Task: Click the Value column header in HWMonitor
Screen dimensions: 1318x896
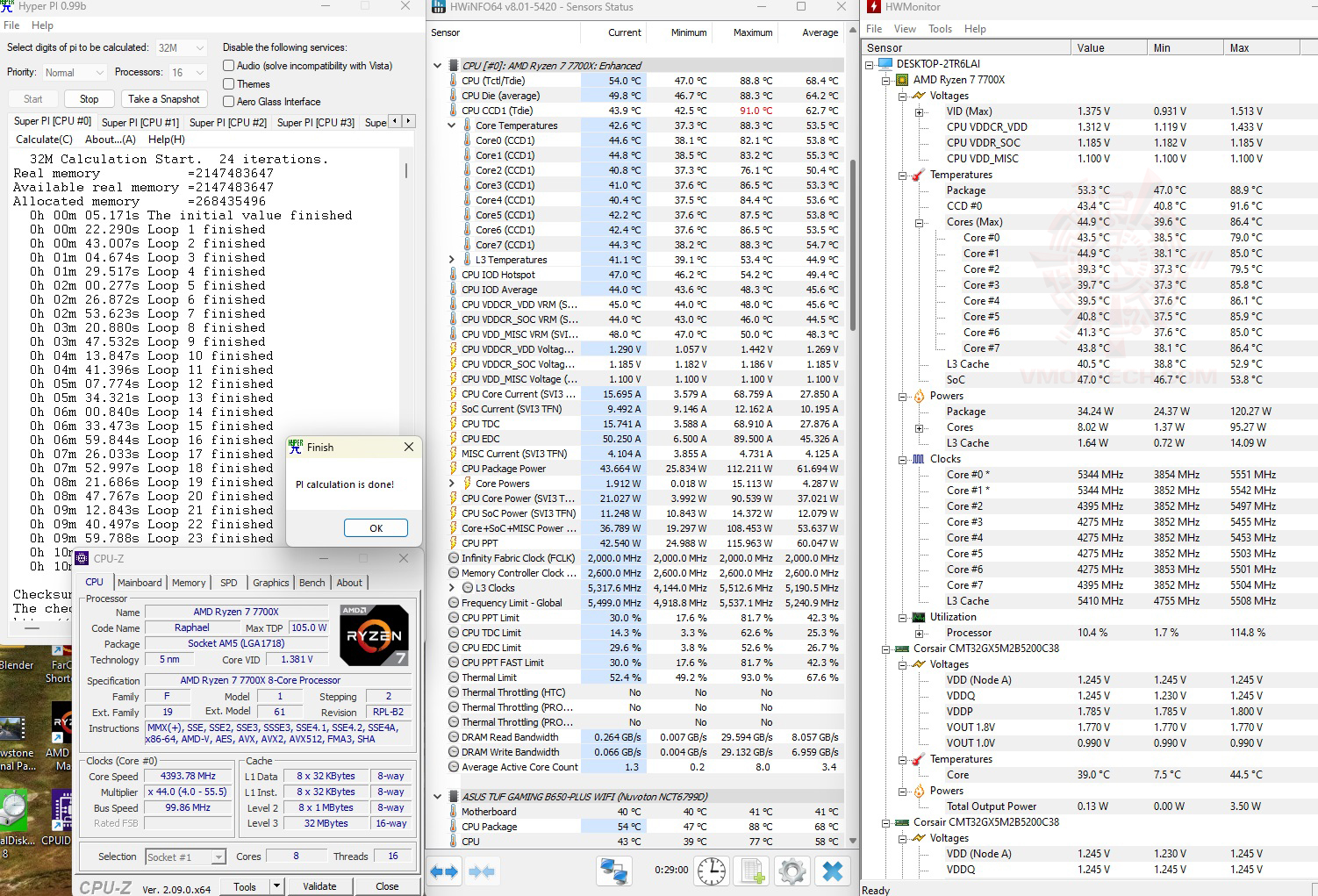Action: coord(1109,48)
